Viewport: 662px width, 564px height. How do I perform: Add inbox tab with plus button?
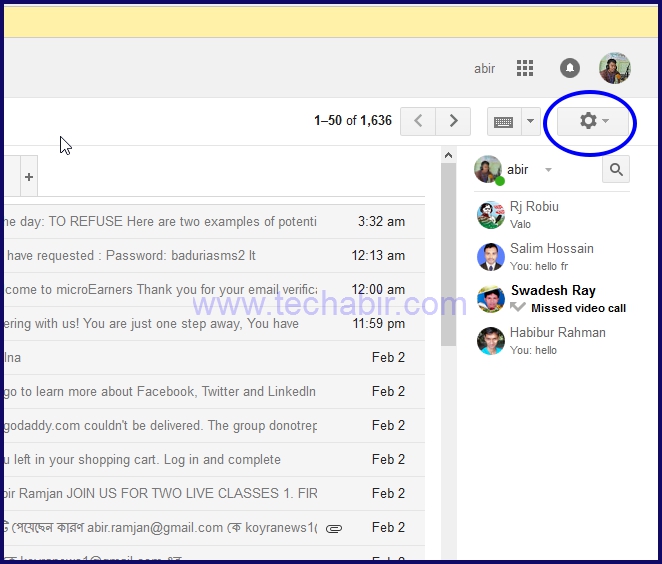[29, 177]
